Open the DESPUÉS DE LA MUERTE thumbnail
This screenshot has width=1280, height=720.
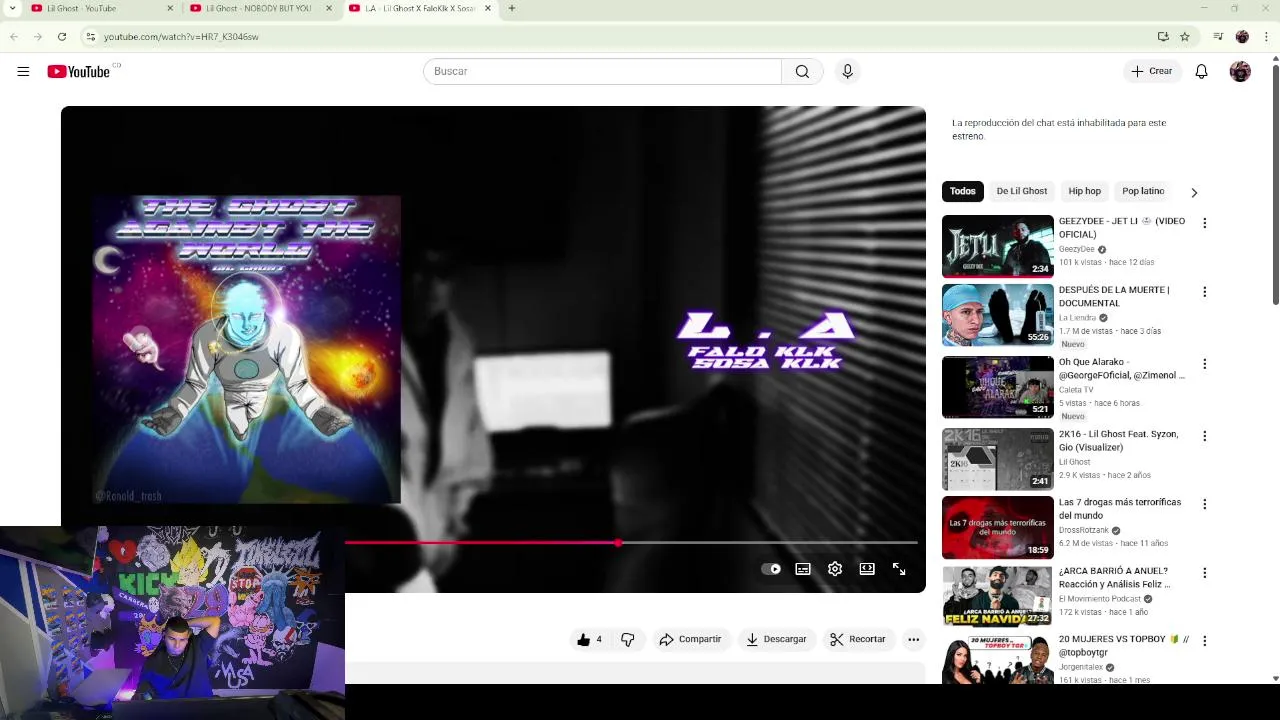click(998, 315)
